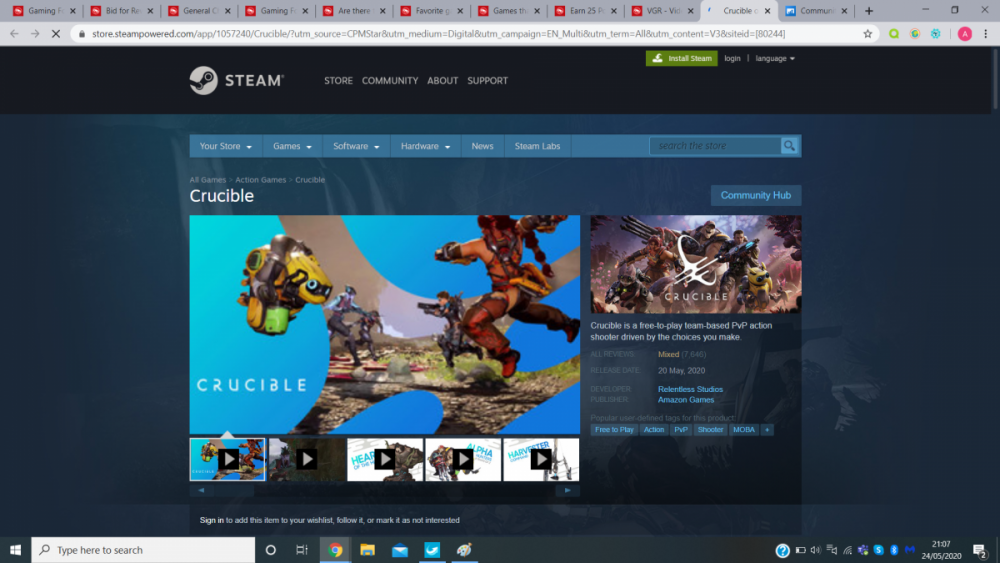Image resolution: width=1000 pixels, height=563 pixels.
Task: Click the help question mark tray icon
Action: point(783,550)
